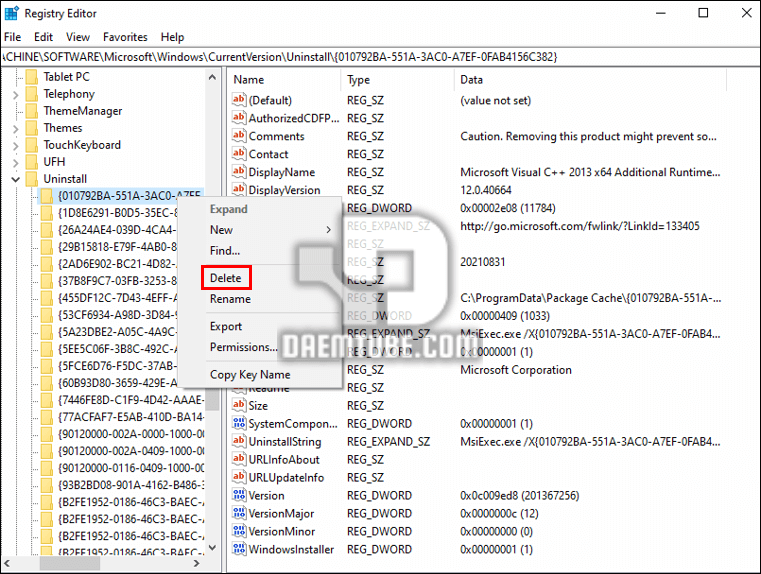Click the tree pane scroll down arrow
This screenshot has height=574, width=761.
[x=211, y=547]
